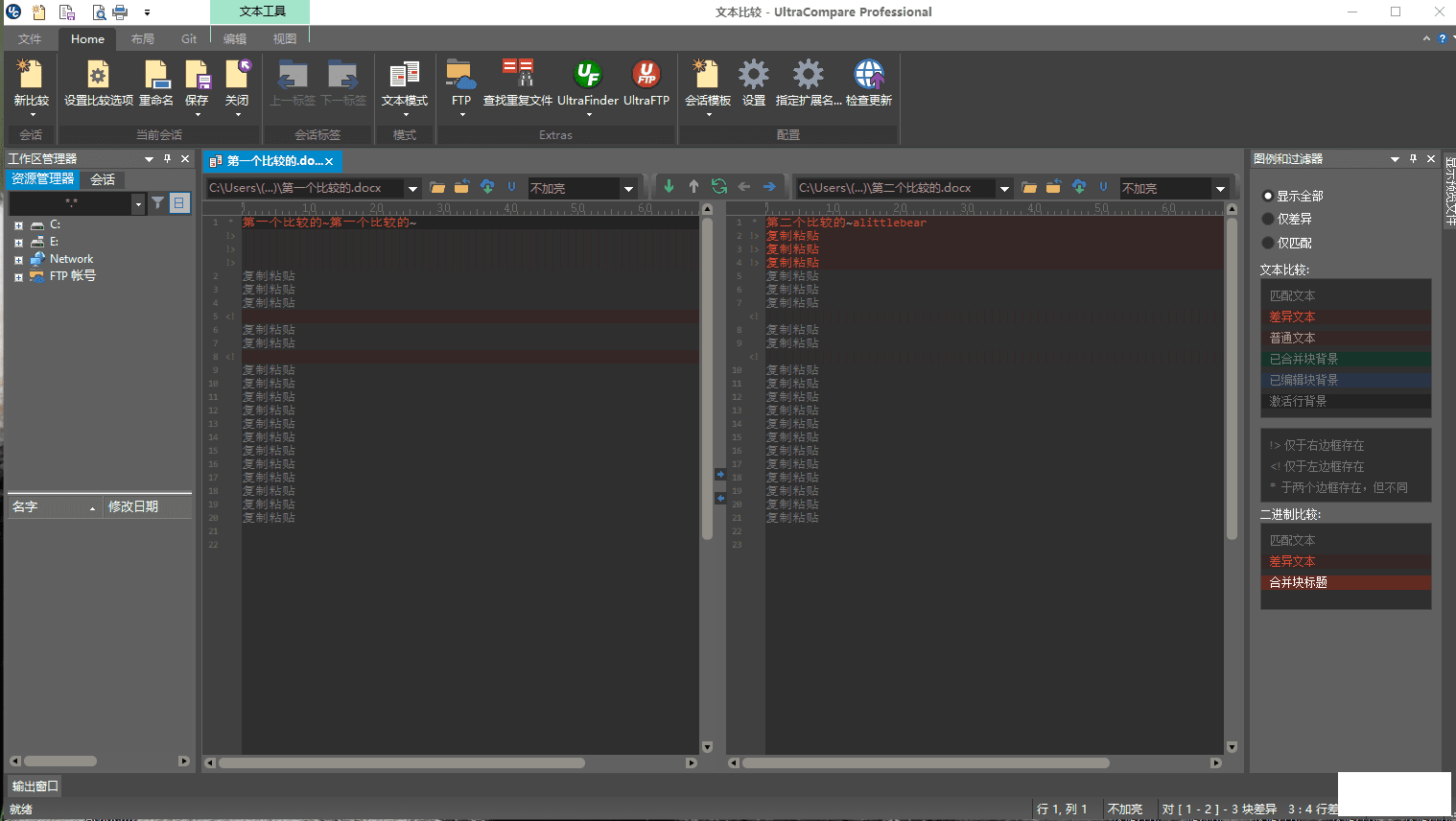Close the 第一个比较的.do... document tab

329,161
